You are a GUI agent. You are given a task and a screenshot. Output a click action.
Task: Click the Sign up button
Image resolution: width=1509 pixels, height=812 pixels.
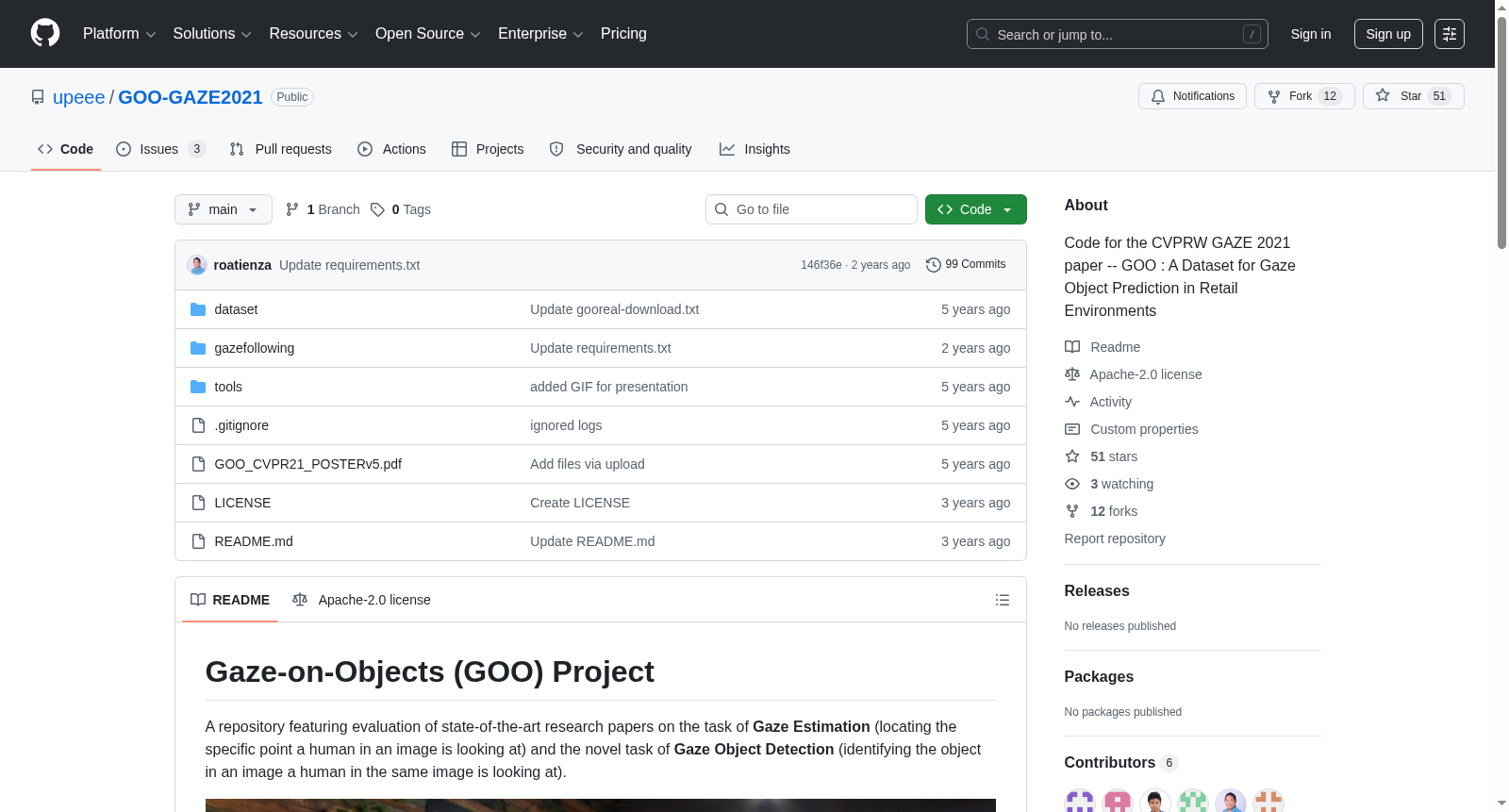[1388, 34]
